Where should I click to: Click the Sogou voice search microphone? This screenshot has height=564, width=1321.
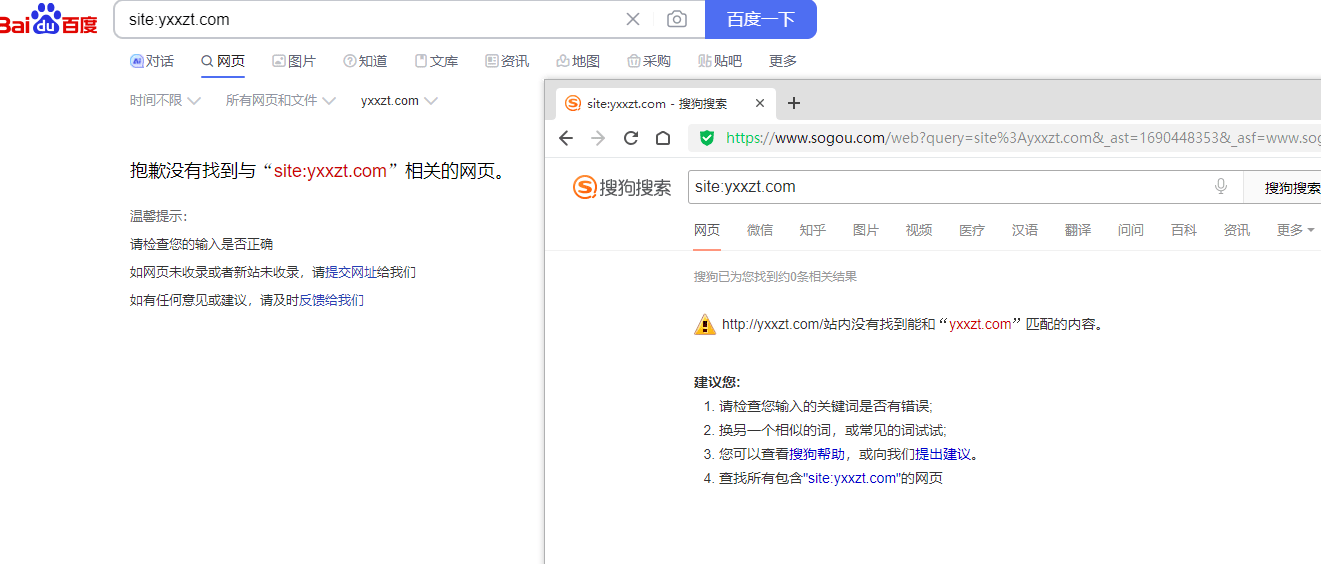tap(1221, 187)
